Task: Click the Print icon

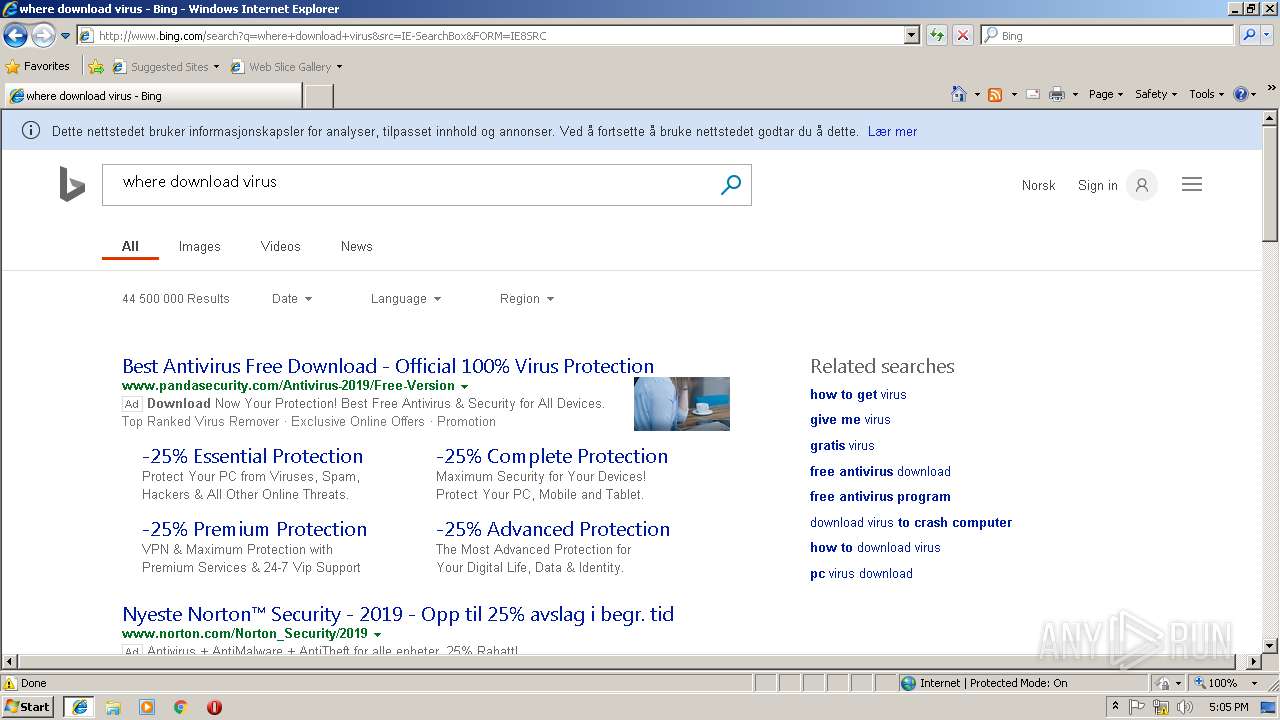Action: click(x=1057, y=94)
